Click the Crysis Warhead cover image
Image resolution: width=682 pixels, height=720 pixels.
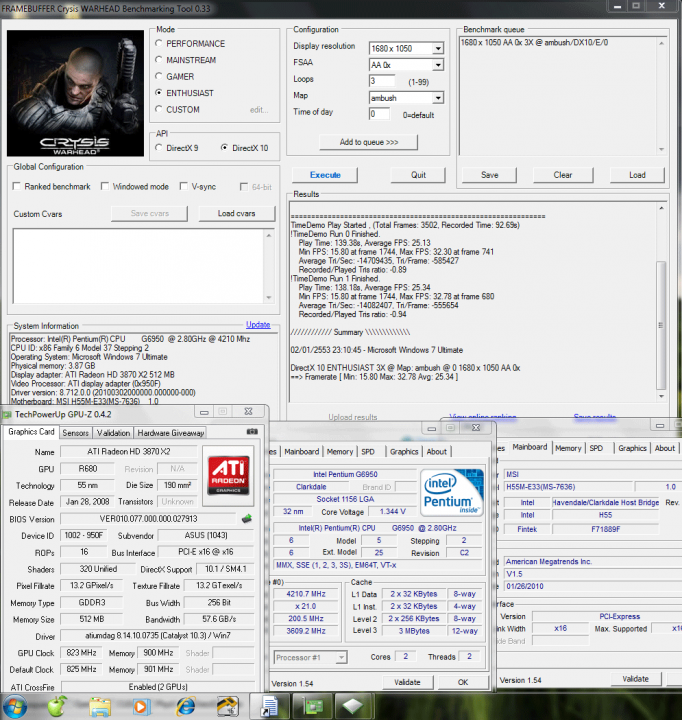[x=75, y=93]
